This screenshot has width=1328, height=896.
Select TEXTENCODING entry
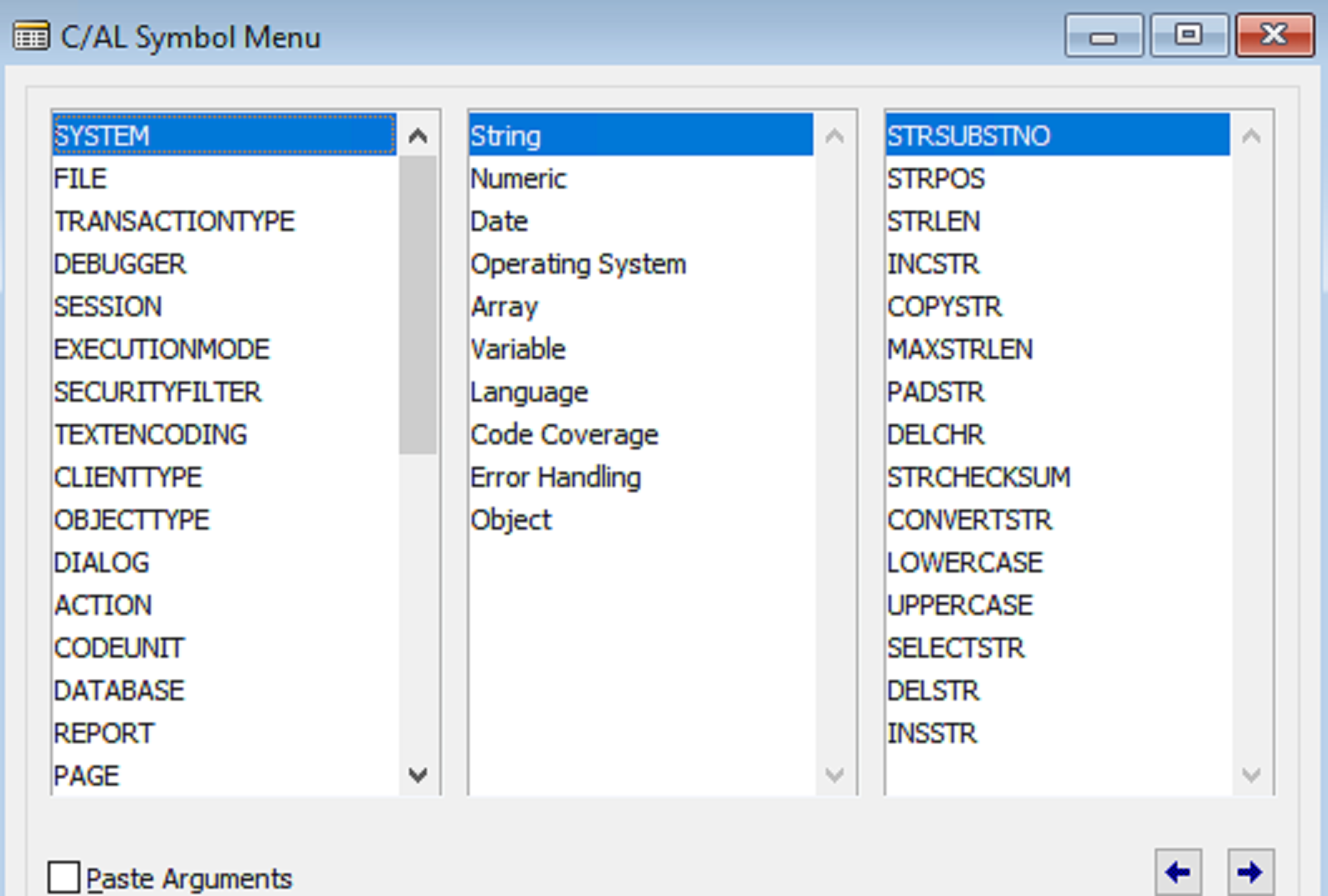223,434
